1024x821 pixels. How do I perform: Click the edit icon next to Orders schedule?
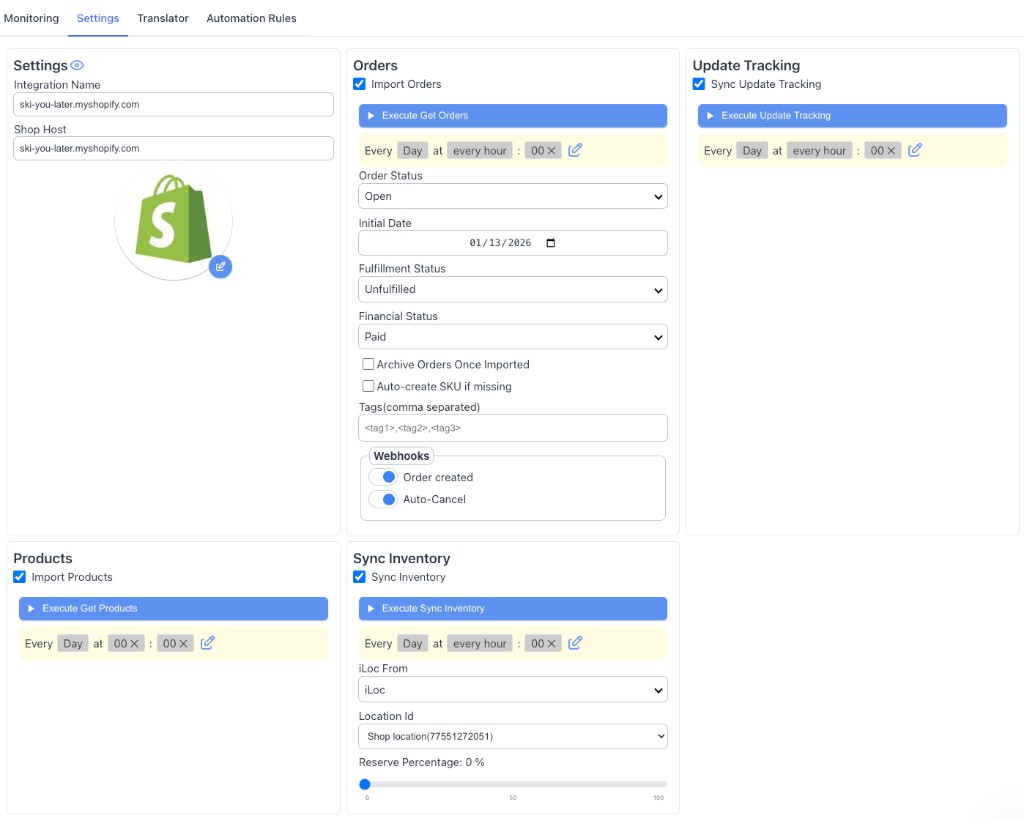point(575,149)
